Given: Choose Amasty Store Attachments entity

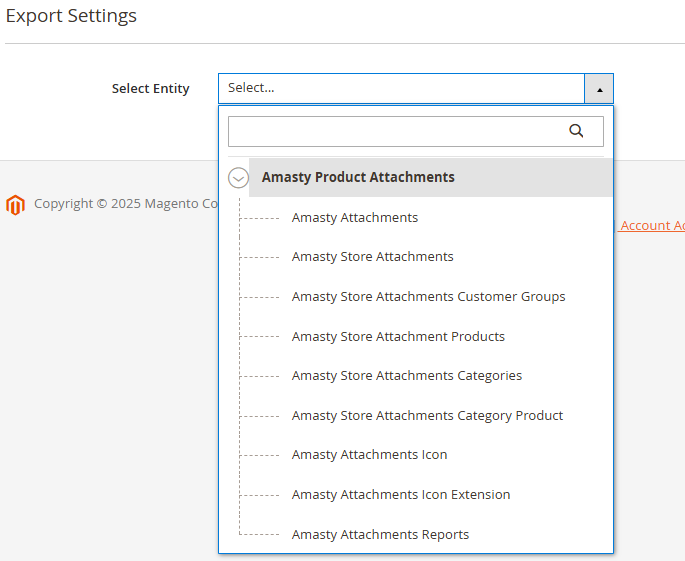Looking at the screenshot, I should 372,256.
